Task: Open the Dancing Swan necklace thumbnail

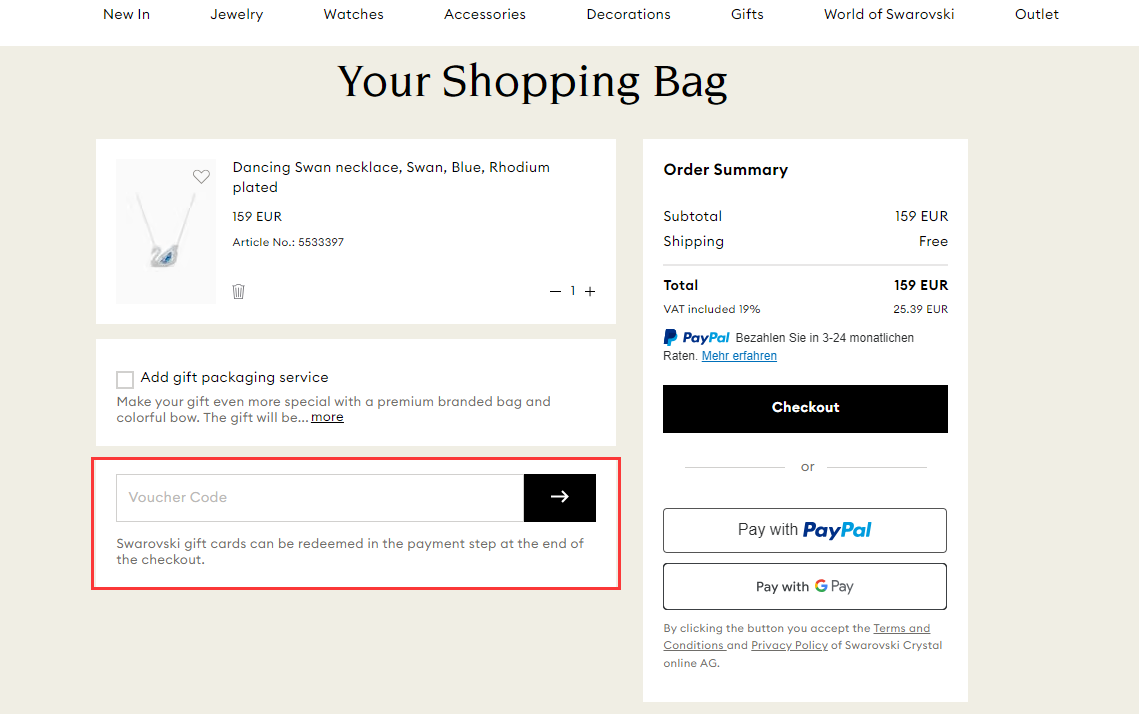Action: (x=166, y=232)
